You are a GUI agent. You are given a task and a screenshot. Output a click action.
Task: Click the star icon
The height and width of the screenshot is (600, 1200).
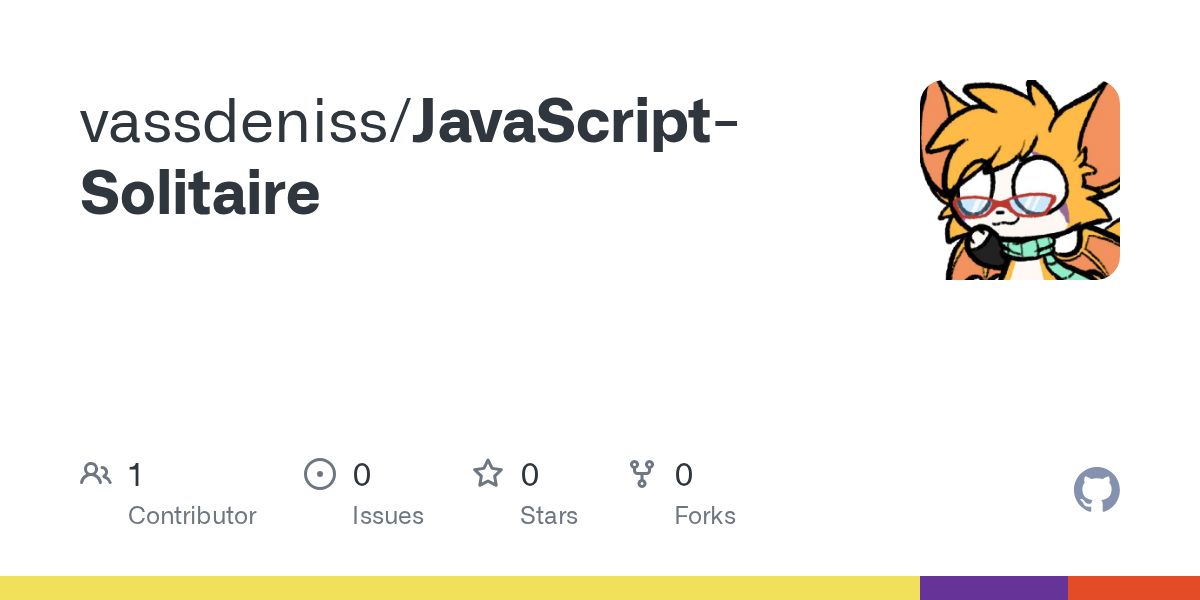488,473
